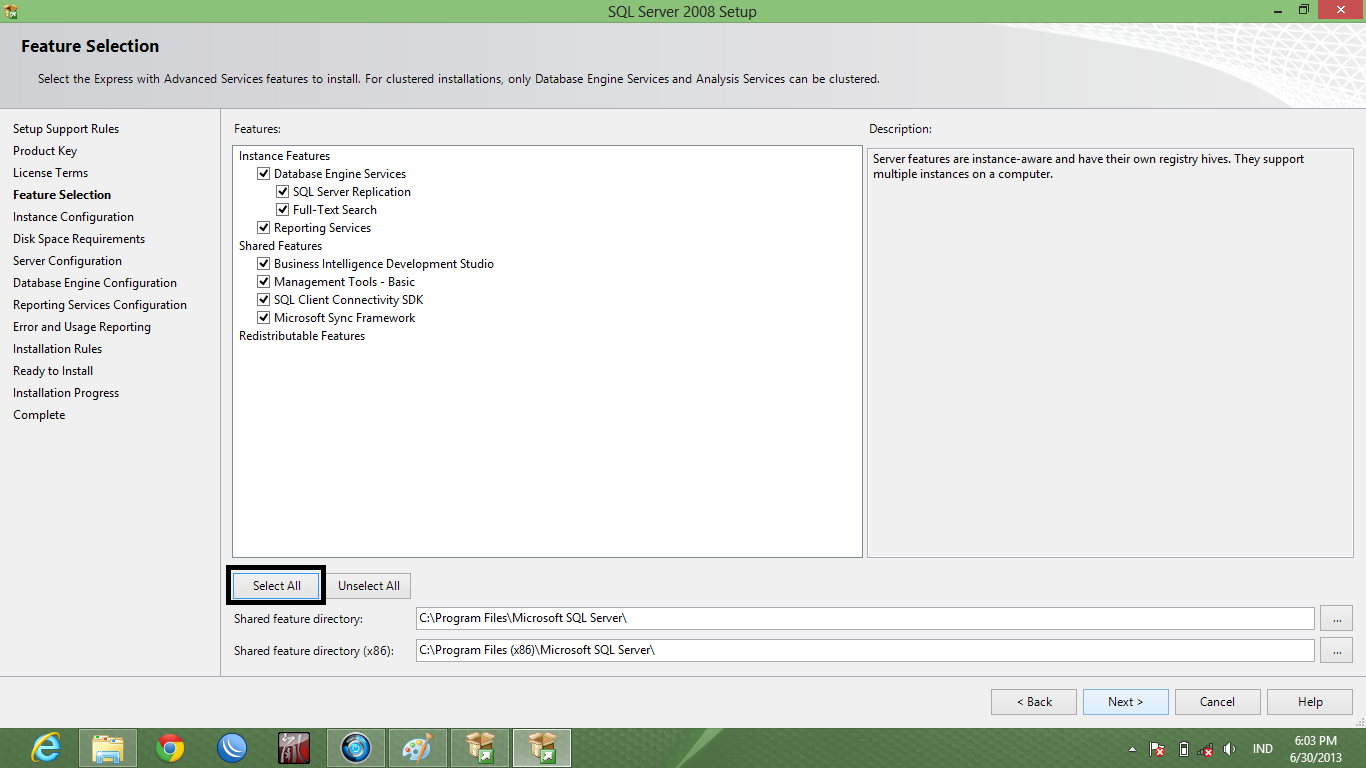Open the network connection tray icon

pyautogui.click(x=1206, y=749)
